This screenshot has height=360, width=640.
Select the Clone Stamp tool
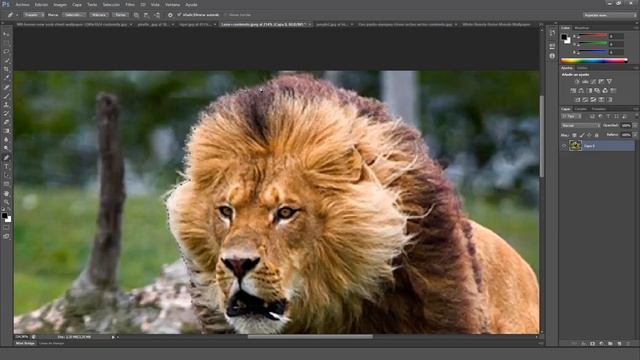coord(6,105)
